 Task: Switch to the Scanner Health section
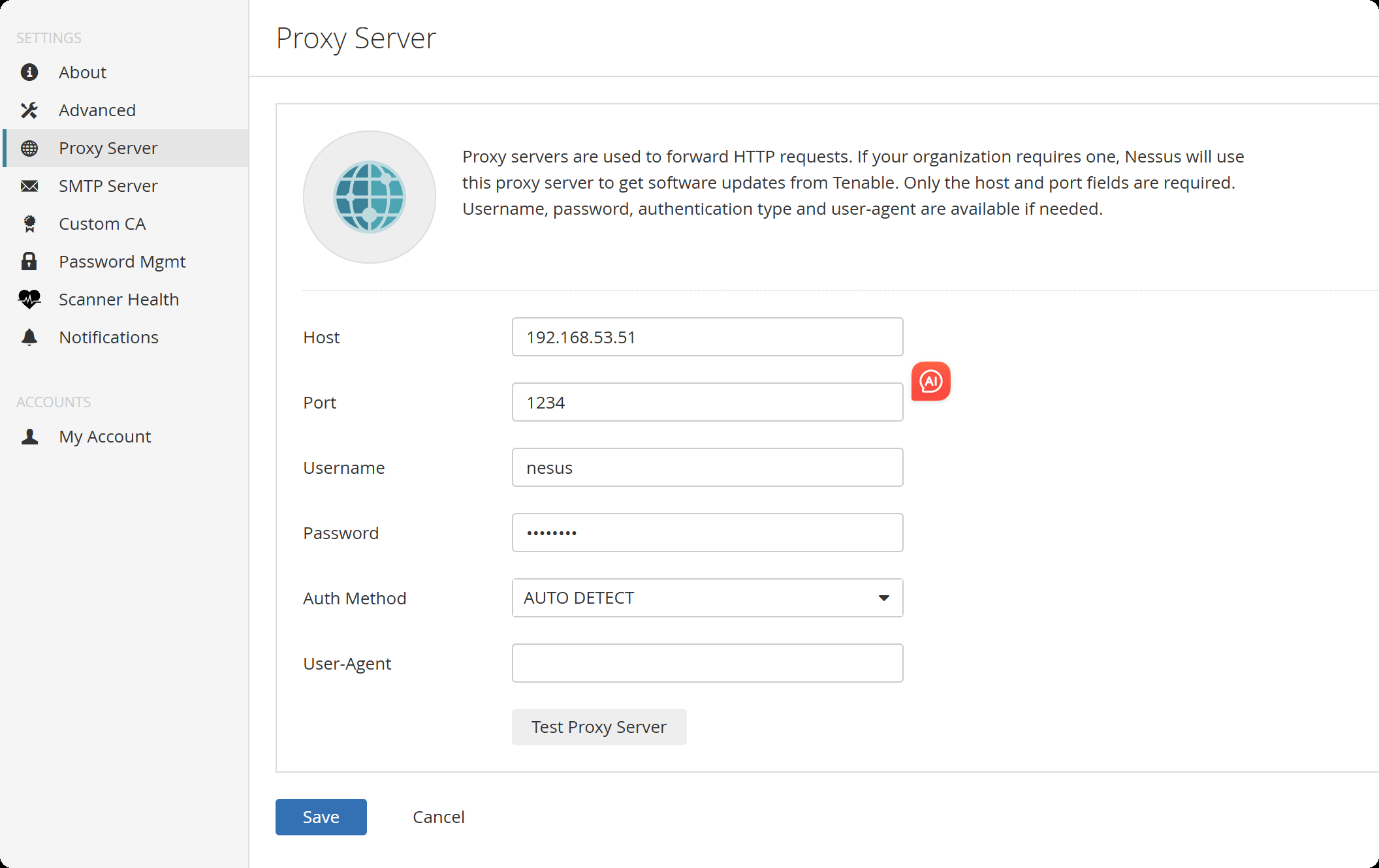pyautogui.click(x=119, y=299)
